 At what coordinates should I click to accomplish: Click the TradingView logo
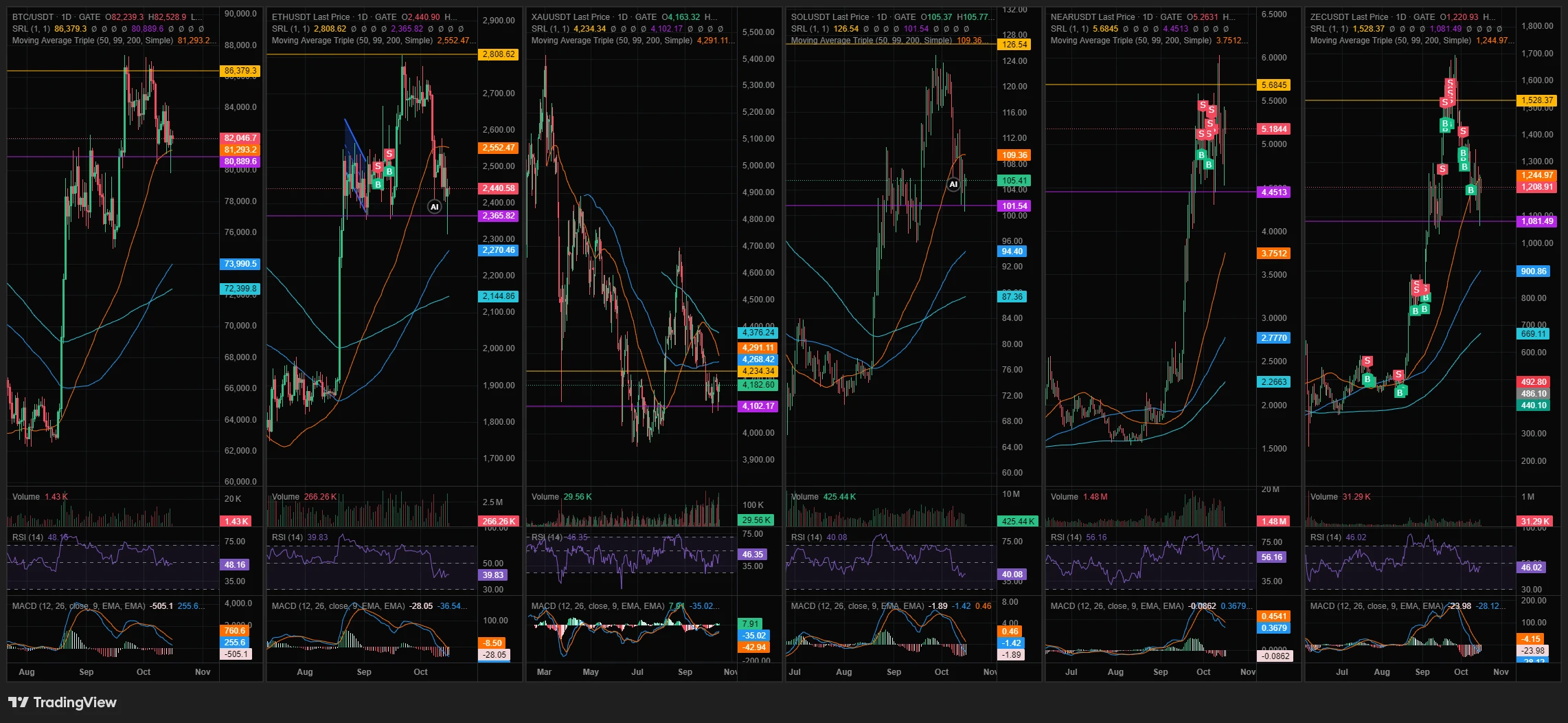(63, 702)
